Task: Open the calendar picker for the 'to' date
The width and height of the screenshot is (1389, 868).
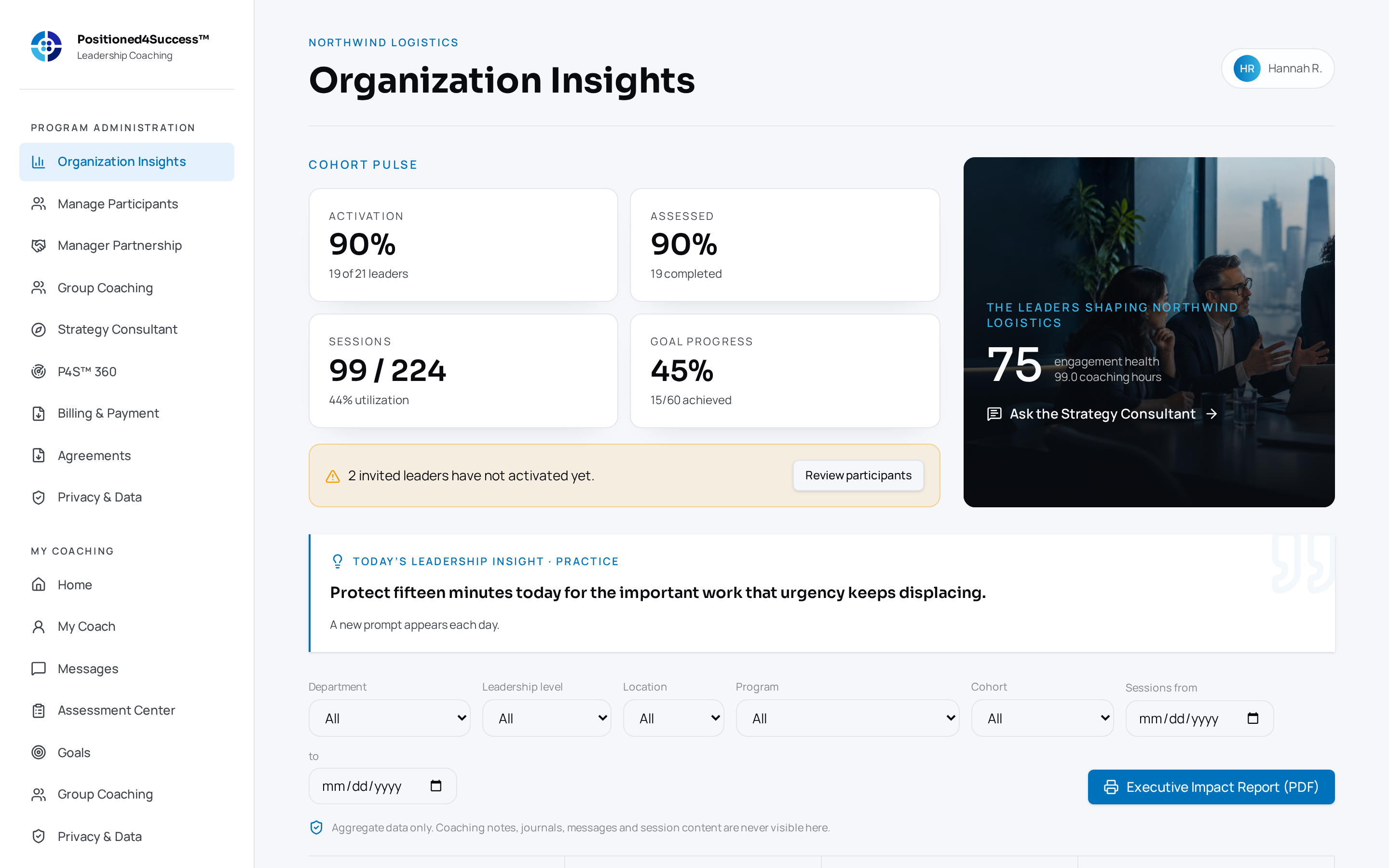Action: (x=436, y=786)
